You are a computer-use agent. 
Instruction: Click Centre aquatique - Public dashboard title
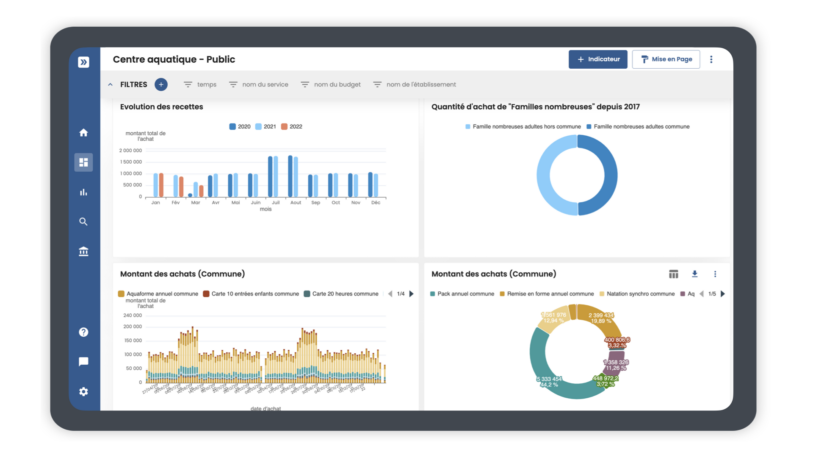[174, 59]
